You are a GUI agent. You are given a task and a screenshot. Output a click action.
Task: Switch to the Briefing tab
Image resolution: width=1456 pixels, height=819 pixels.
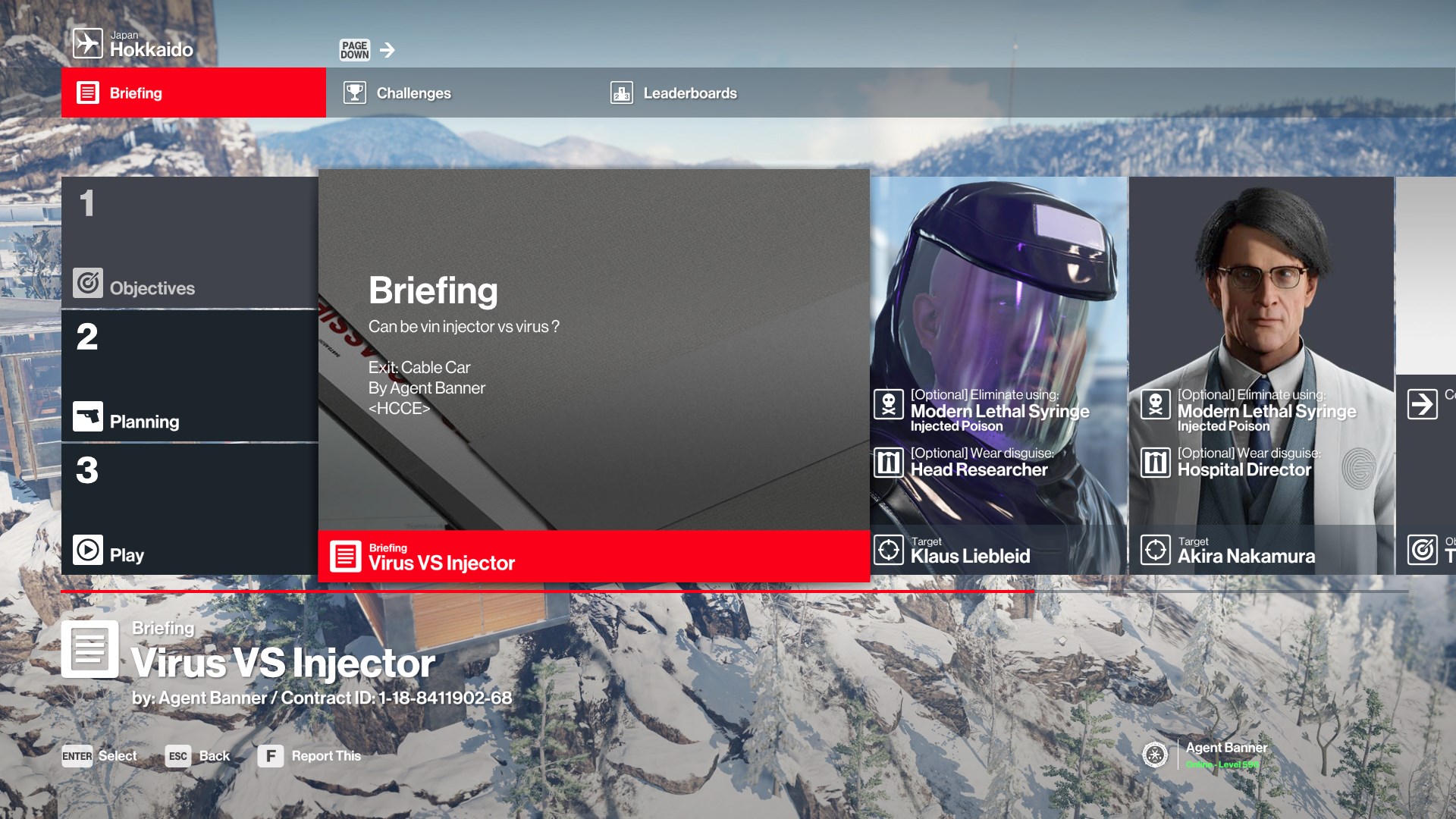pos(193,93)
